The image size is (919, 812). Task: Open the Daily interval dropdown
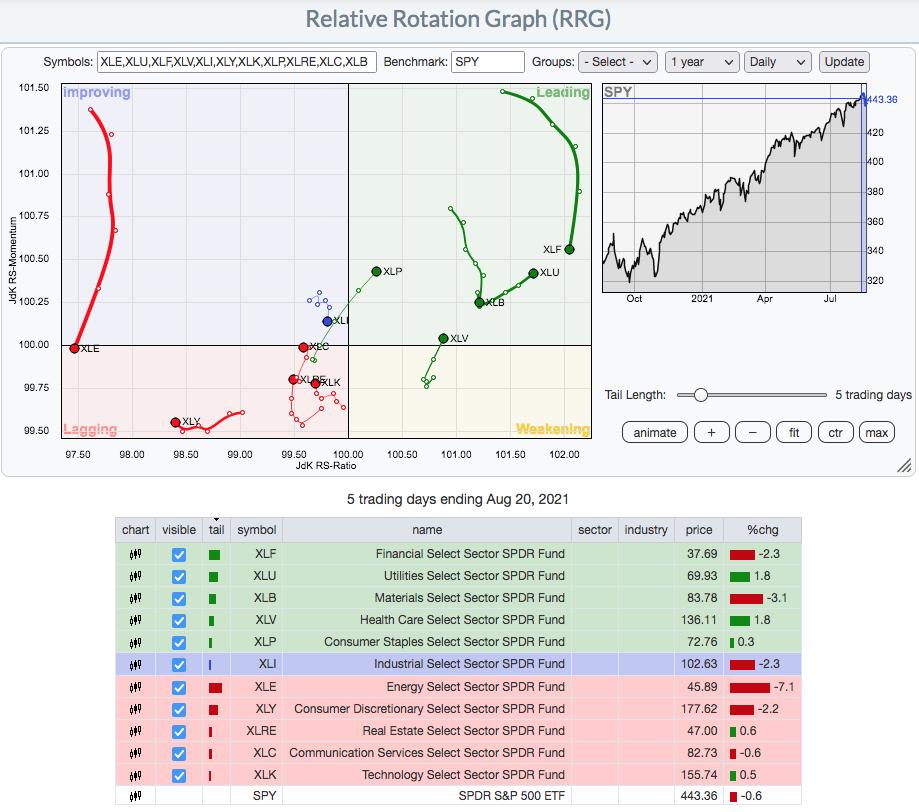pyautogui.click(x=777, y=62)
